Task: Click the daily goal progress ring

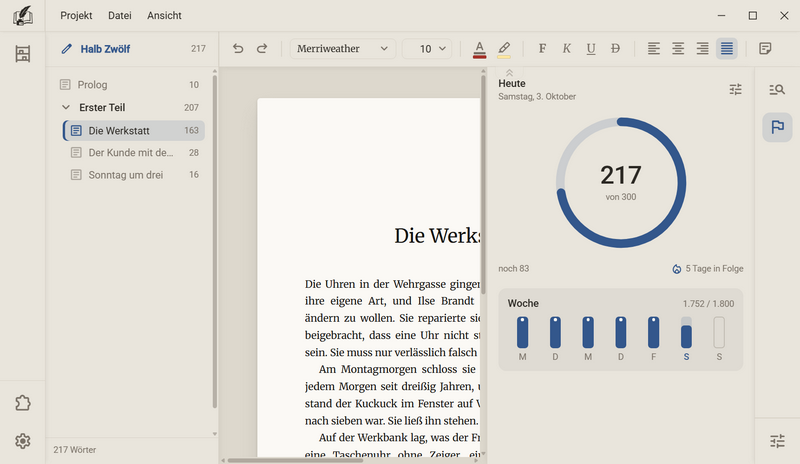Action: tap(621, 183)
